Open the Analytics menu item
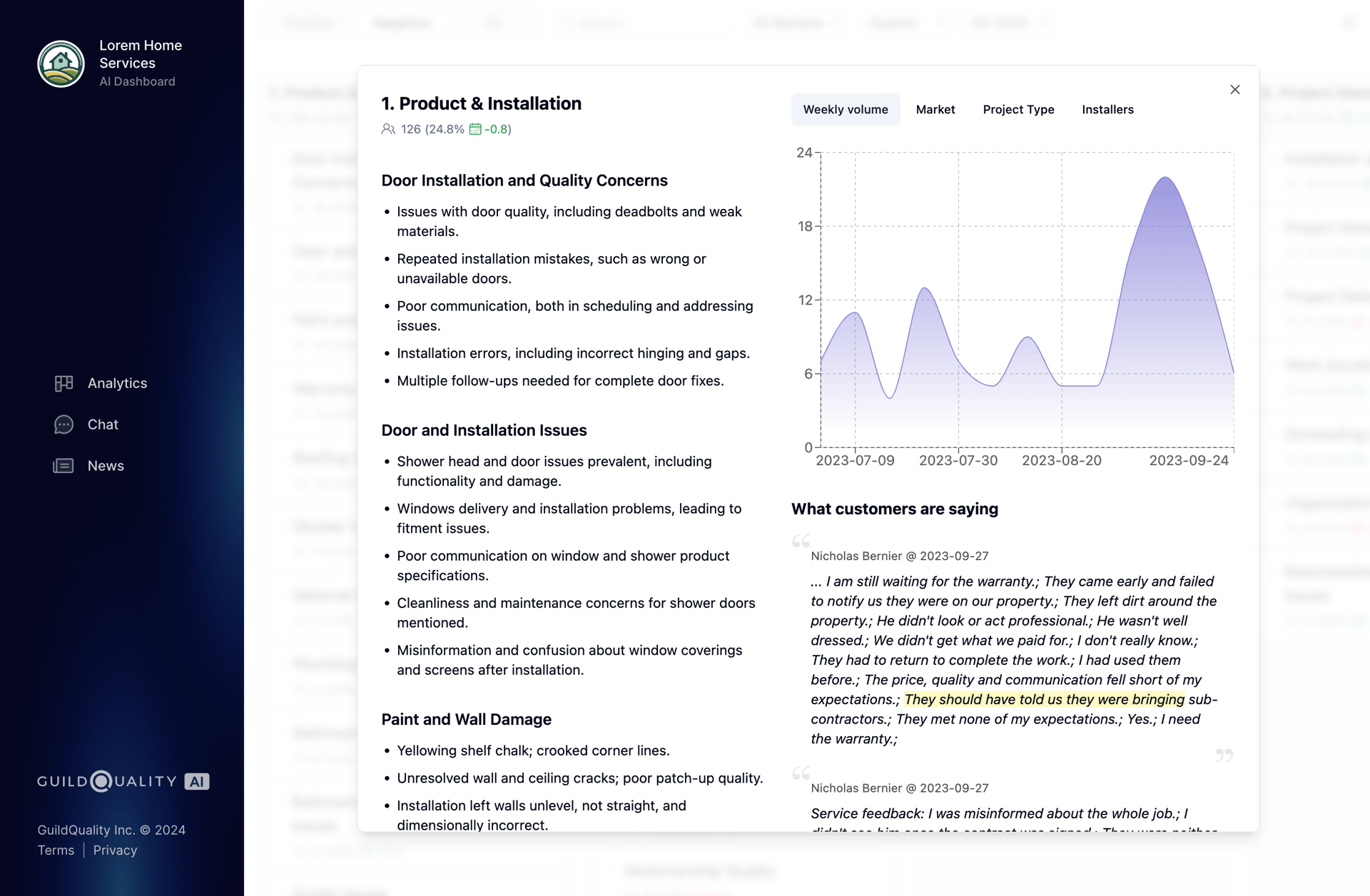This screenshot has height=896, width=1370. coord(117,383)
